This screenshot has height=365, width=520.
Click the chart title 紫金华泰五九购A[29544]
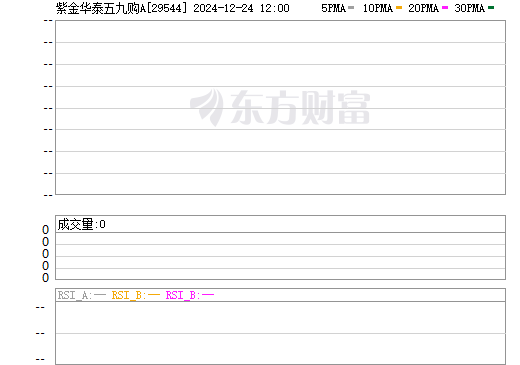click(x=121, y=8)
